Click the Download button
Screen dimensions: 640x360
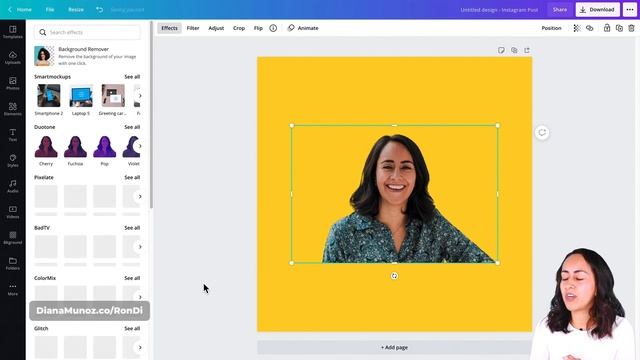tap(598, 9)
